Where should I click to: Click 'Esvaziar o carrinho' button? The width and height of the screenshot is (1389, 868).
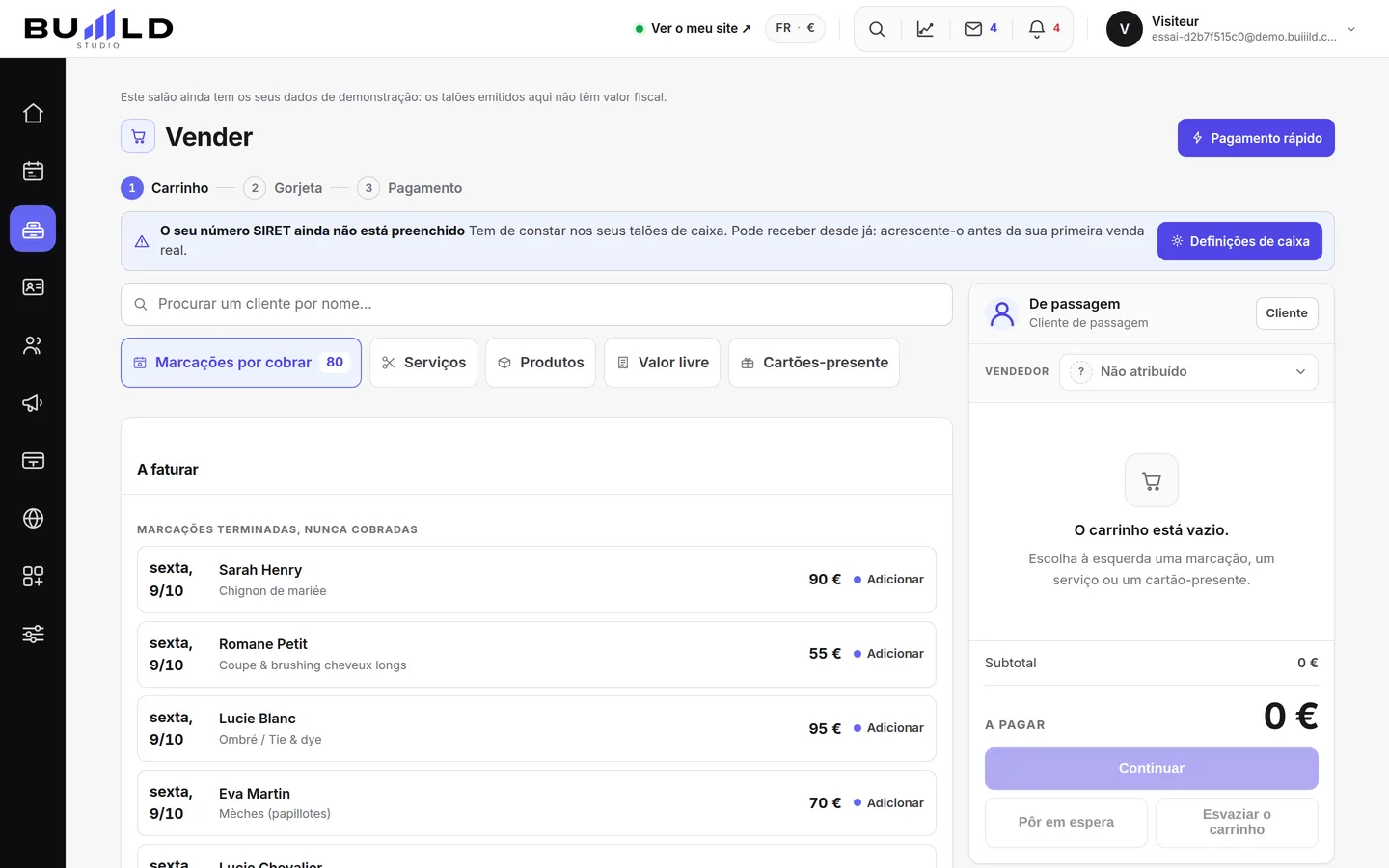(x=1237, y=823)
